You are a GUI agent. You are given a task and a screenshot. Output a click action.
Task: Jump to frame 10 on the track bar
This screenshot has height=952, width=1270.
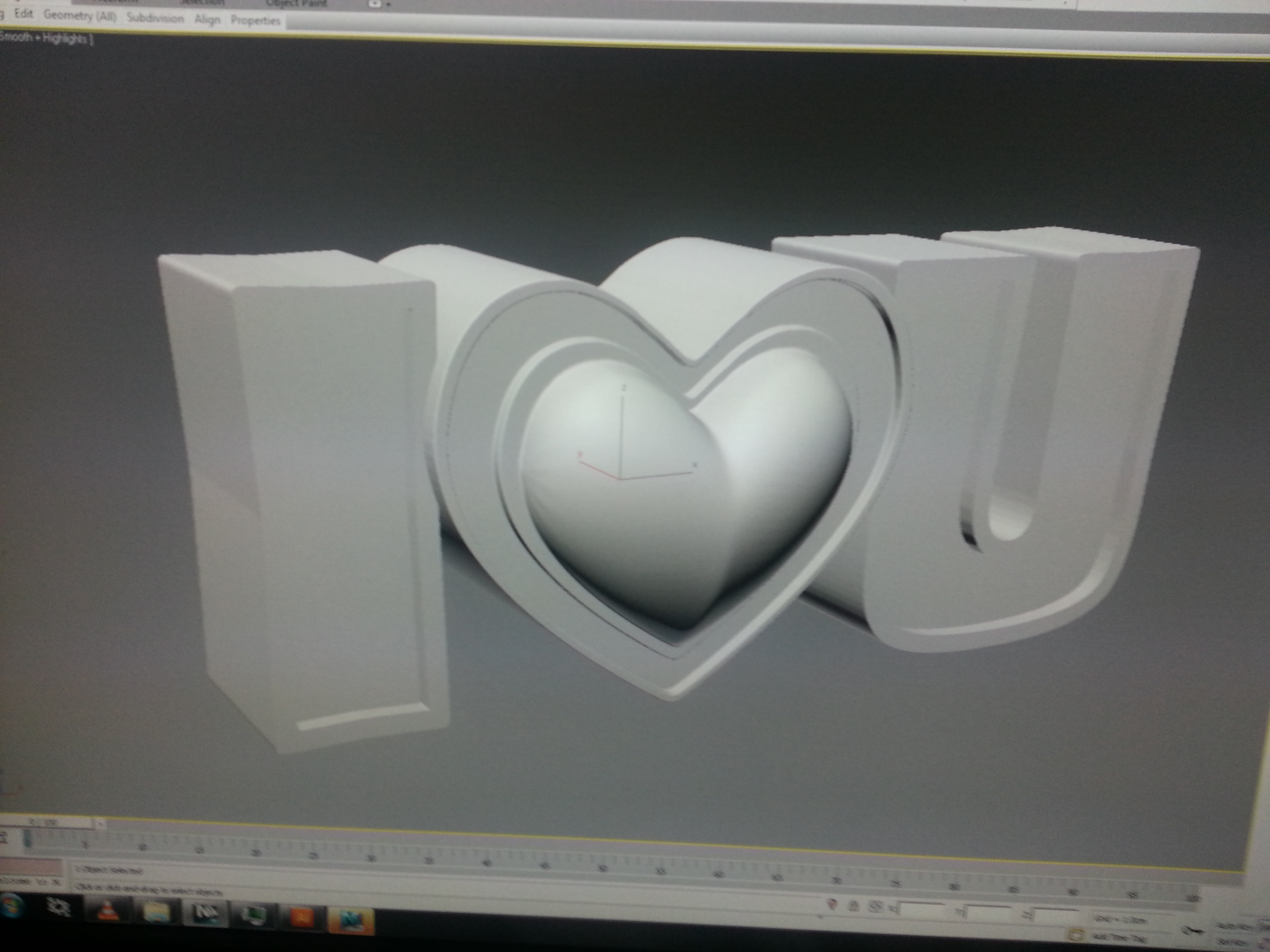[x=142, y=847]
